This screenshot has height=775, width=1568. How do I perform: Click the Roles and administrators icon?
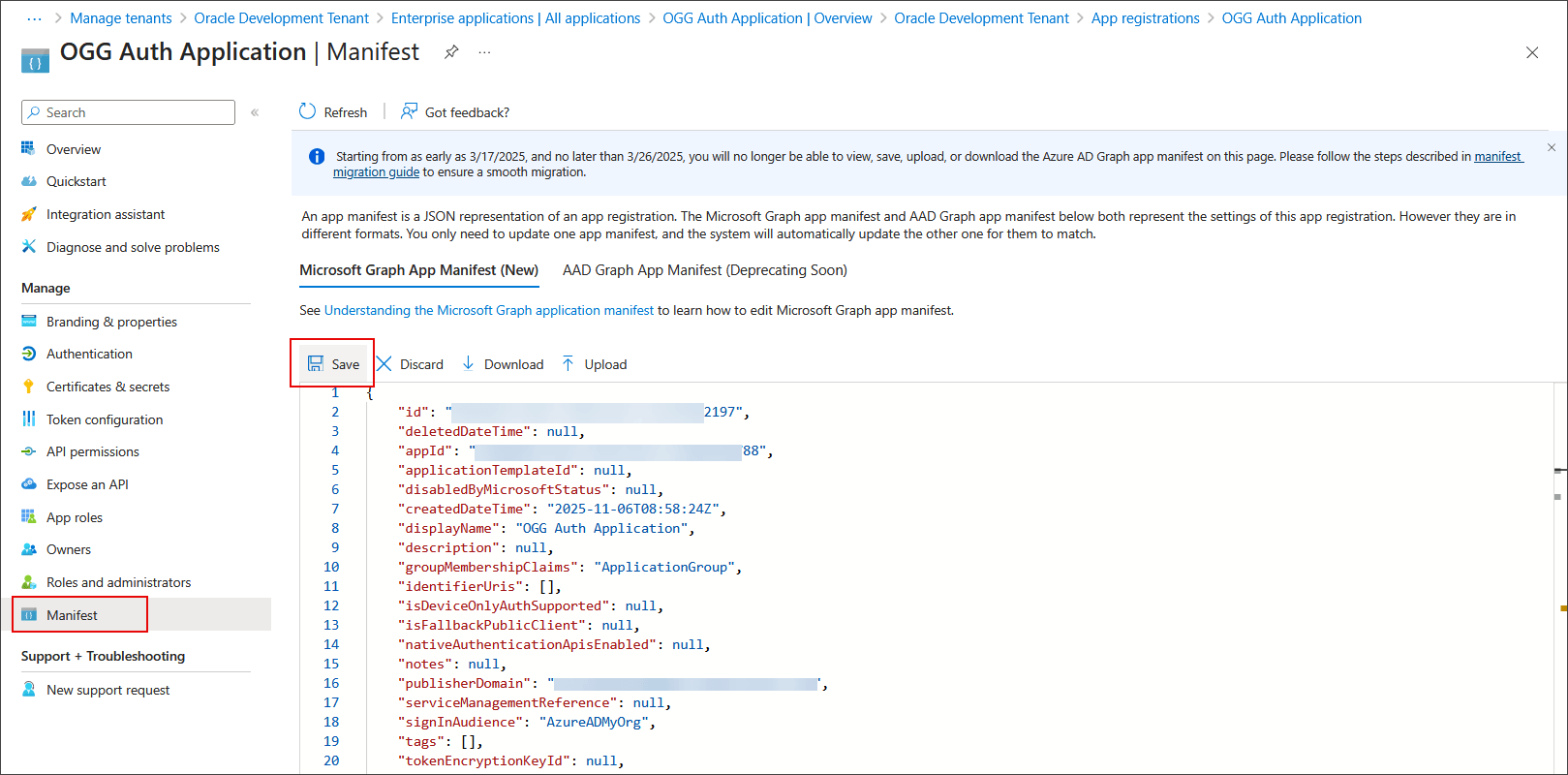[28, 582]
